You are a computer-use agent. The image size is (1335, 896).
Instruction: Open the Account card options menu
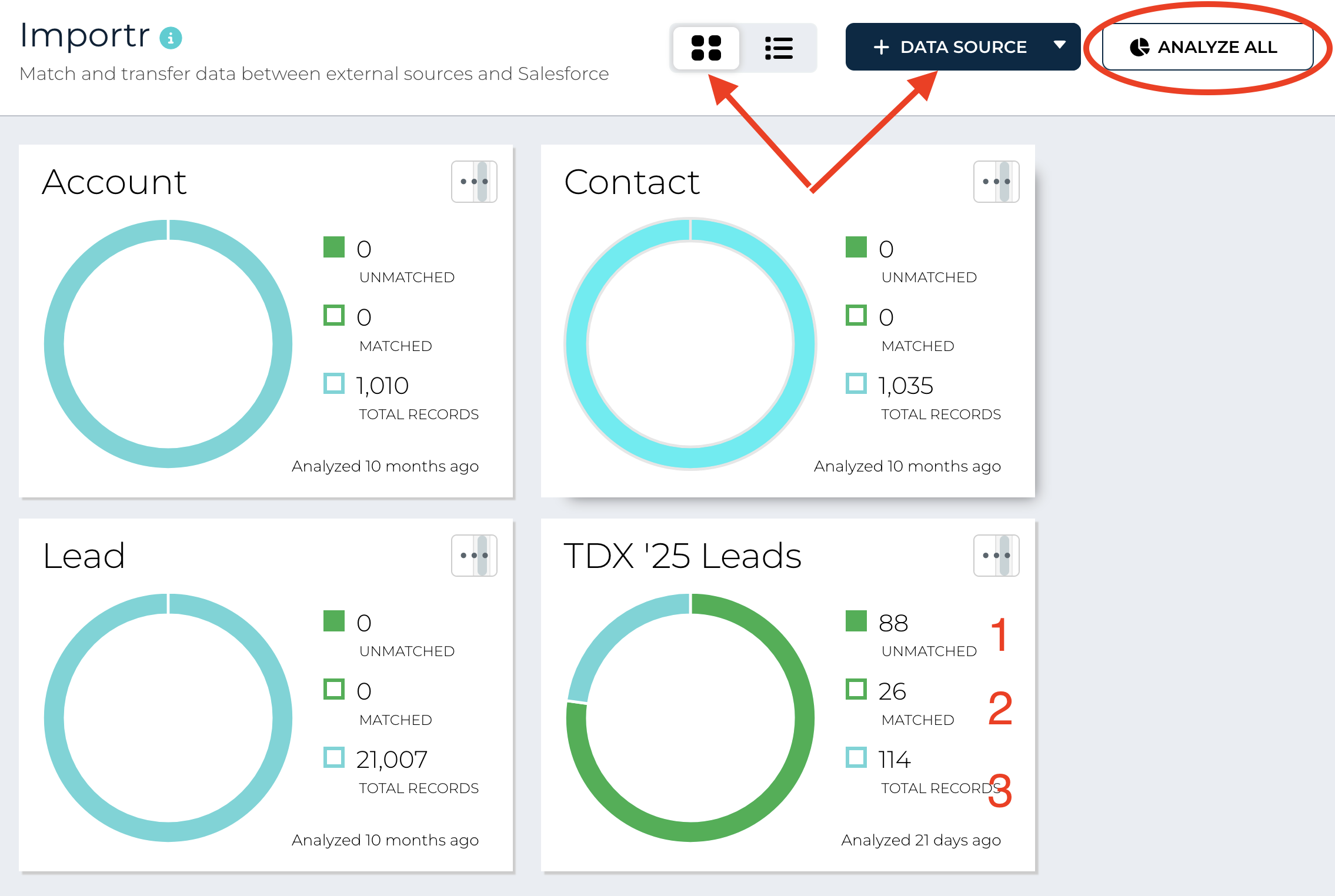[x=474, y=182]
